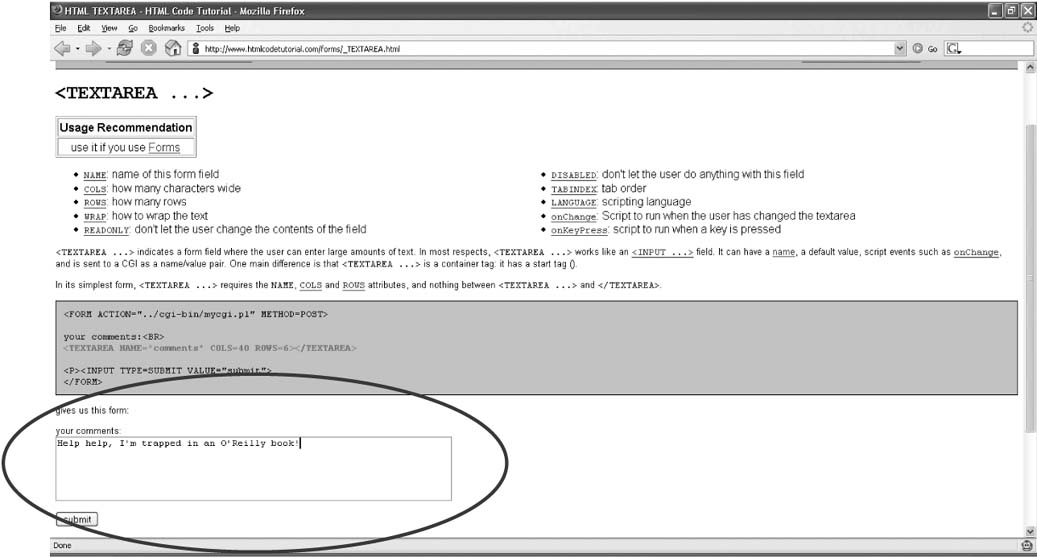Viewport: 1037px width, 557px height.
Task: Open the LANGUAGE attribute link
Action: click(574, 203)
